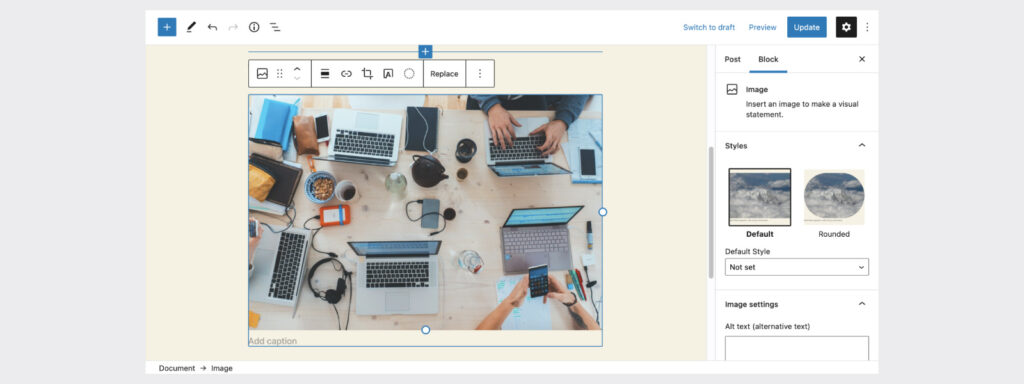The height and width of the screenshot is (384, 1024).
Task: Open block options three-dot menu
Action: click(480, 74)
